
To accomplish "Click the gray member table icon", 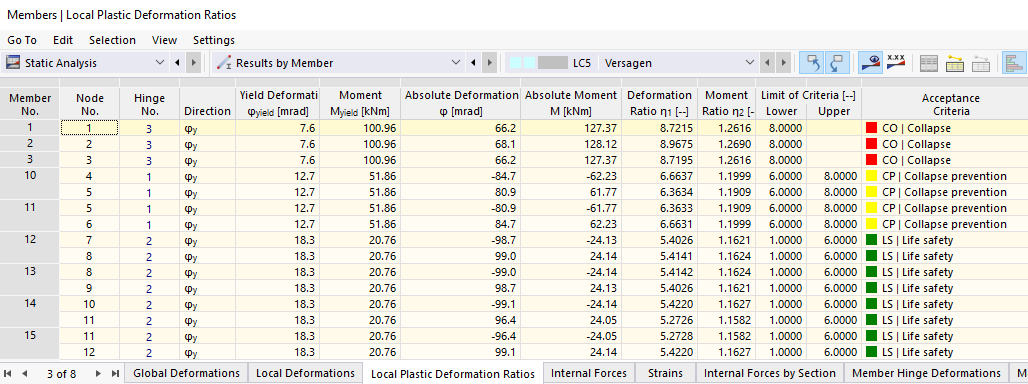I will tap(981, 64).
